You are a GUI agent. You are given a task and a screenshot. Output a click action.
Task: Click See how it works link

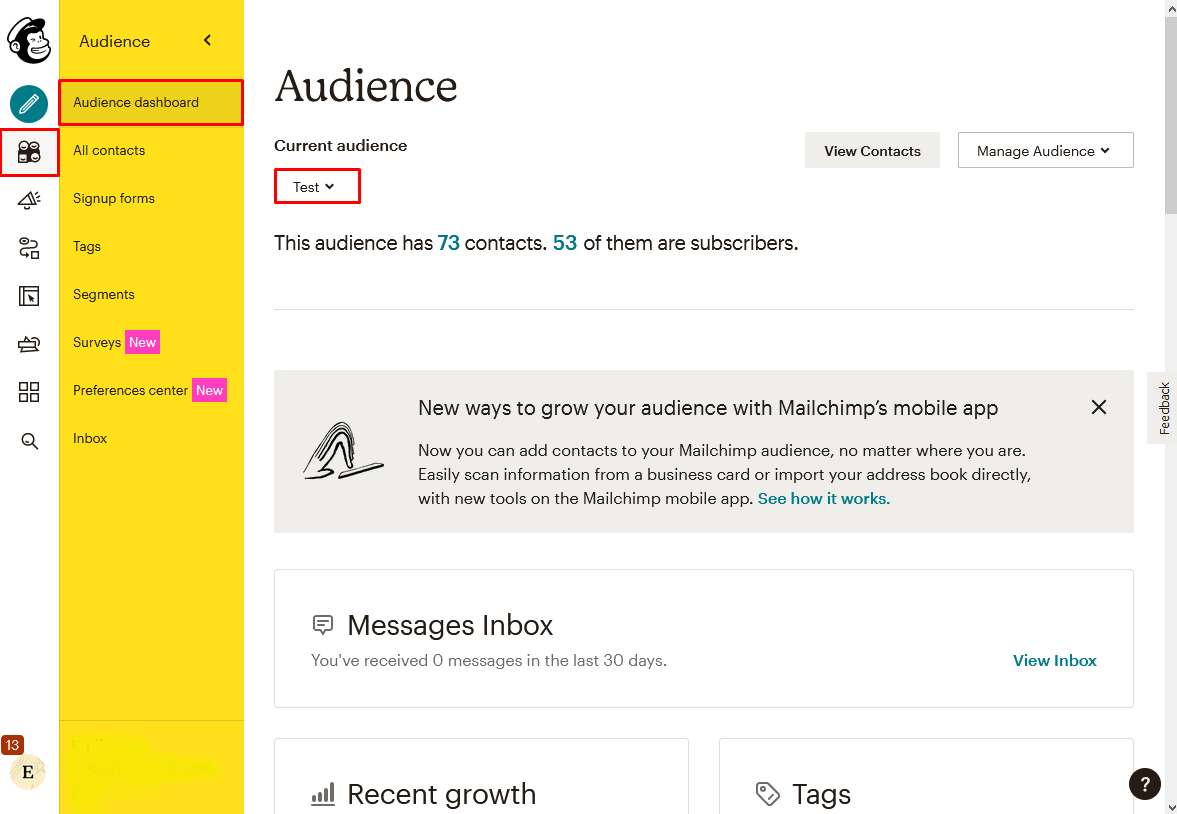[823, 499]
